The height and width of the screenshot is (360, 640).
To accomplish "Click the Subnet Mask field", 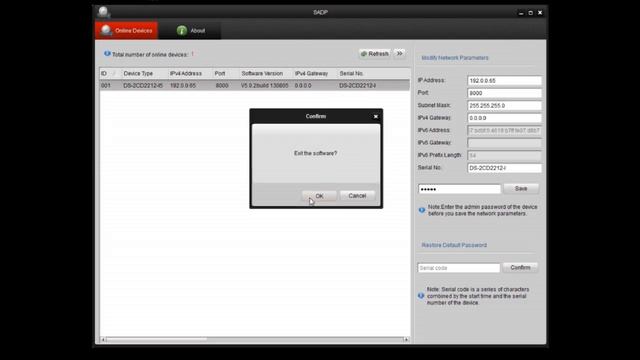I will coord(504,106).
